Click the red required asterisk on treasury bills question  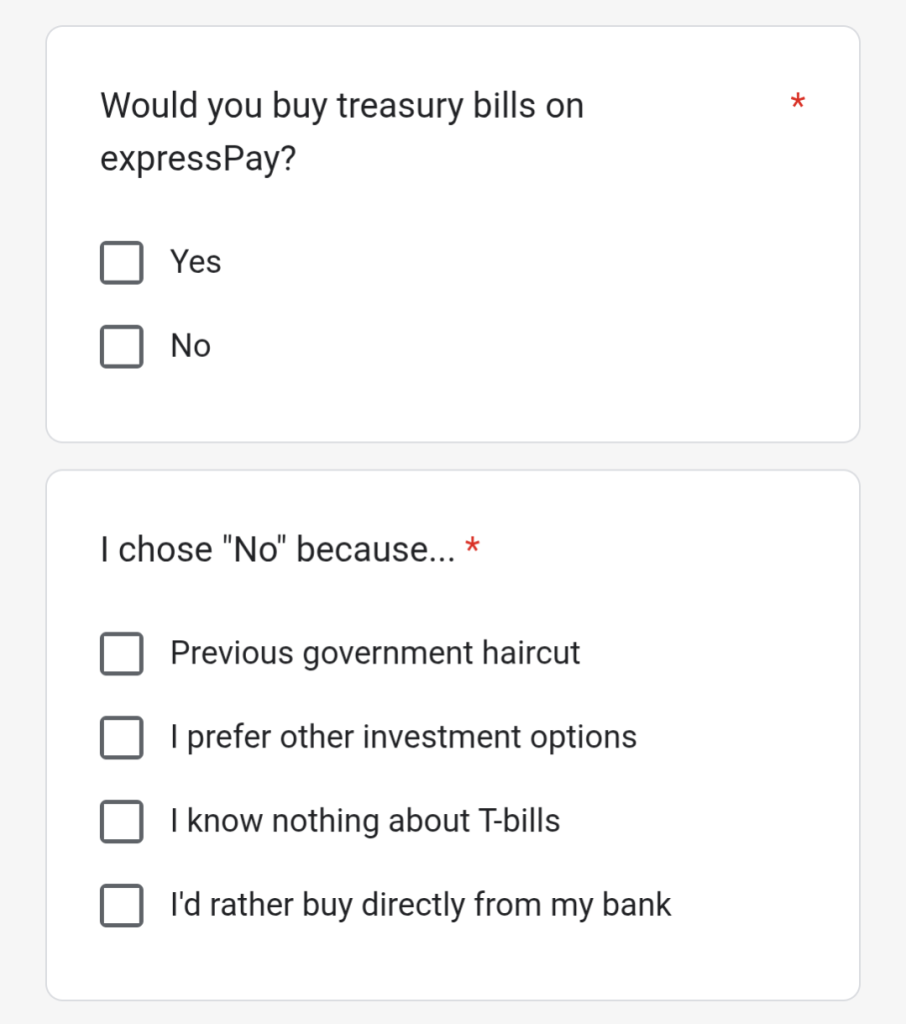pos(798,103)
